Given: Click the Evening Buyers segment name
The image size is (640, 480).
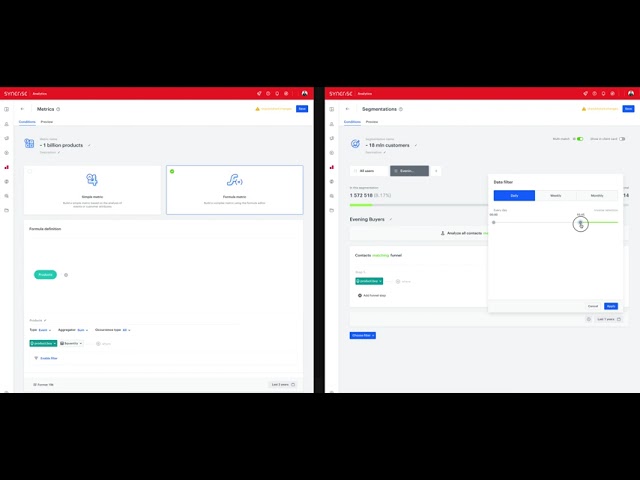Looking at the screenshot, I should 367,220.
